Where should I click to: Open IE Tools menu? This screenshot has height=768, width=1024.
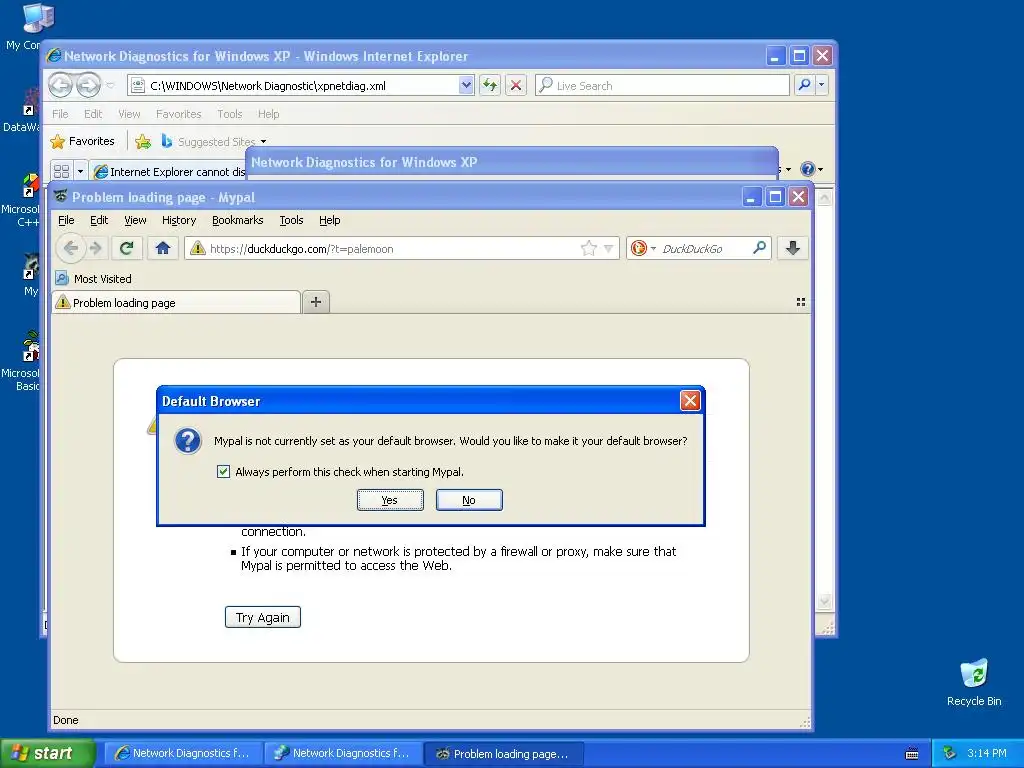pyautogui.click(x=230, y=114)
